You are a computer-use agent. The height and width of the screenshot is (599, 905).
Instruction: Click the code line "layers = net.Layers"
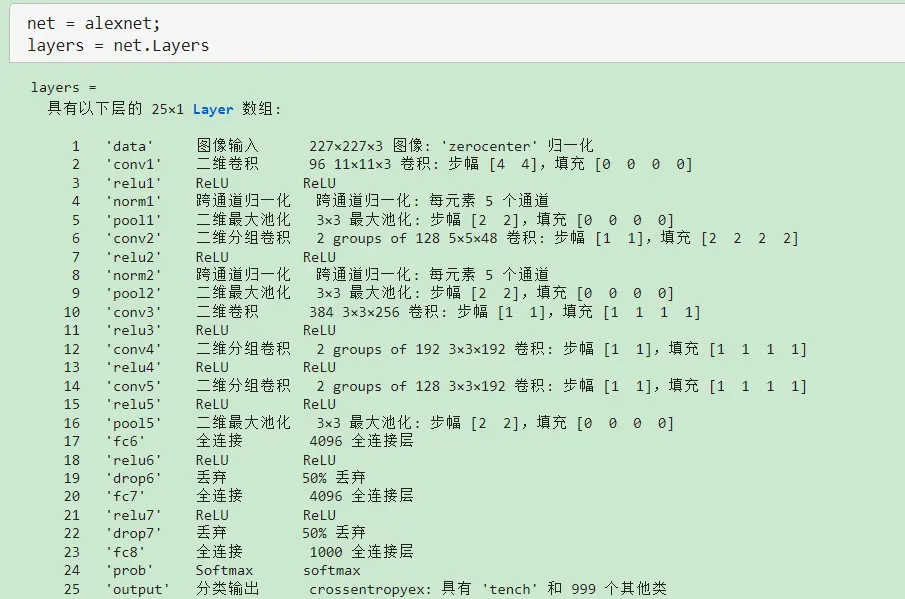click(x=118, y=45)
